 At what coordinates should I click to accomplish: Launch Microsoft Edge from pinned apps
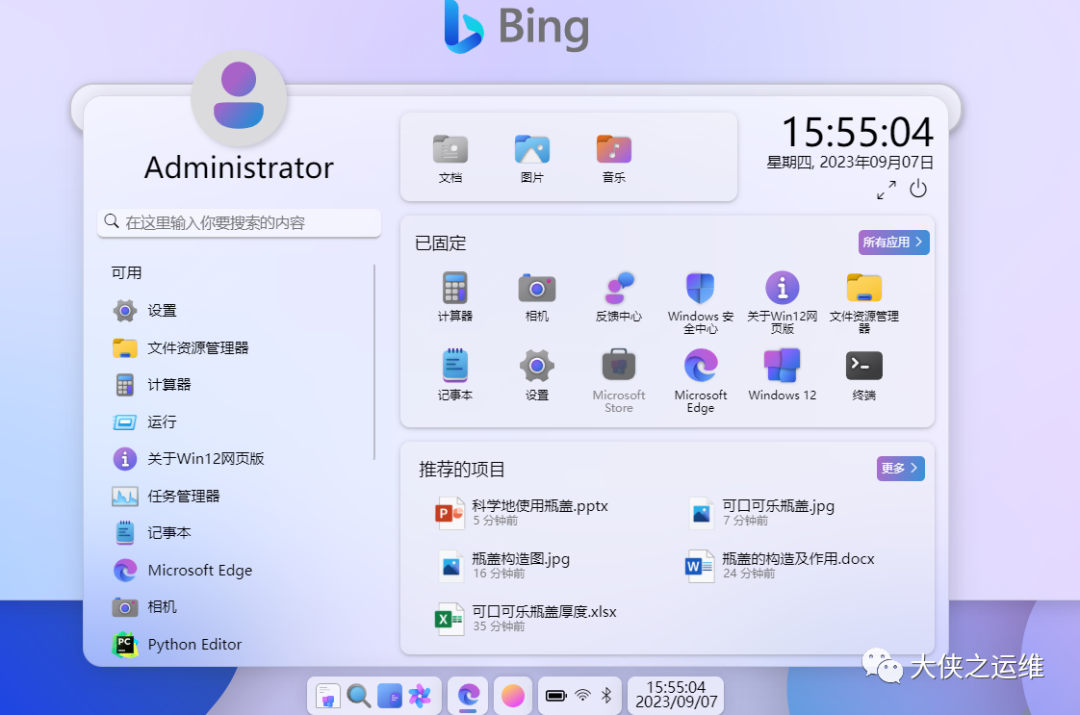pyautogui.click(x=700, y=381)
